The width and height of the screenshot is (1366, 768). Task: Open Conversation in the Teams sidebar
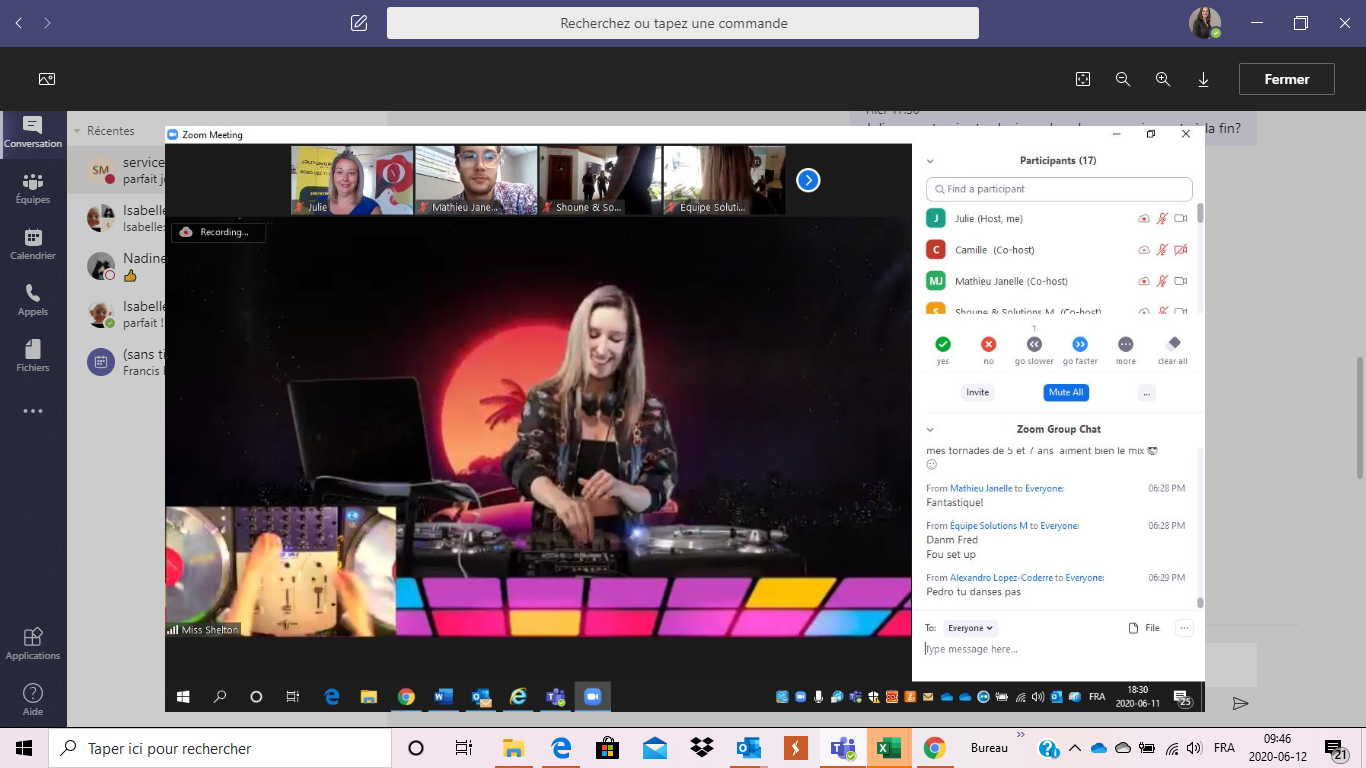[33, 132]
